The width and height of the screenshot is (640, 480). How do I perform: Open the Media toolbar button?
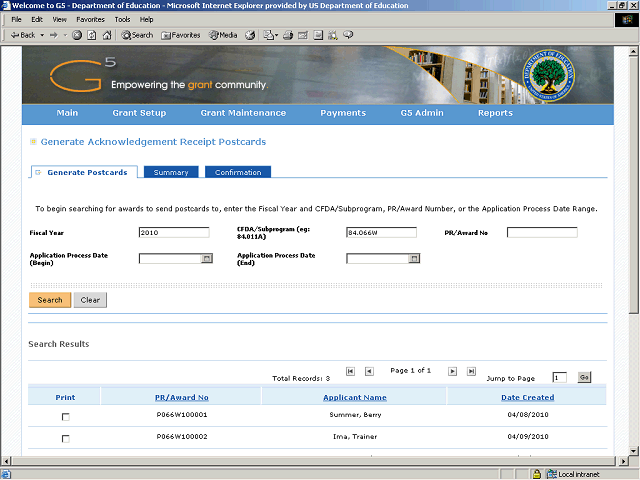pyautogui.click(x=223, y=36)
